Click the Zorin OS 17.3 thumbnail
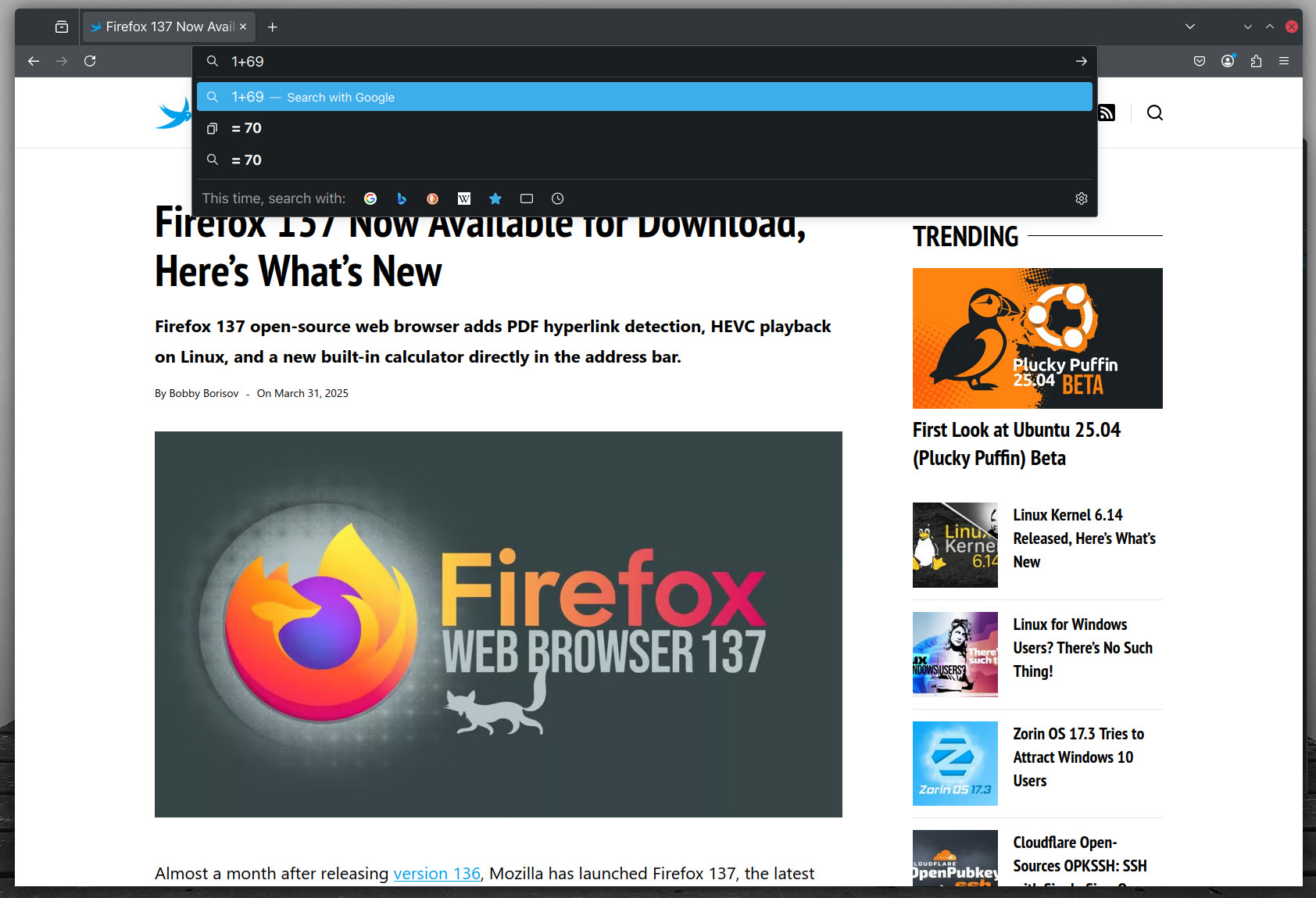1316x898 pixels. pyautogui.click(x=955, y=764)
